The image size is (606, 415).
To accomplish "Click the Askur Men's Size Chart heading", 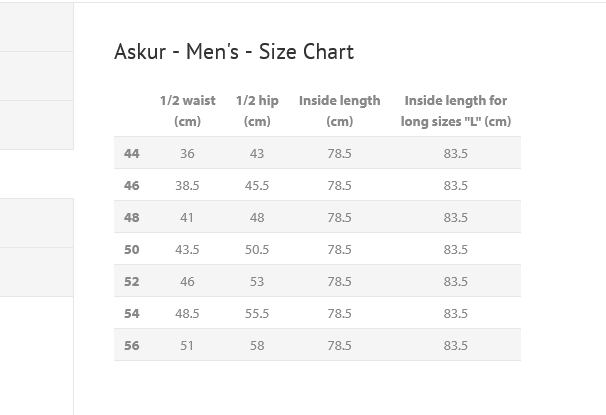I will coord(234,52).
